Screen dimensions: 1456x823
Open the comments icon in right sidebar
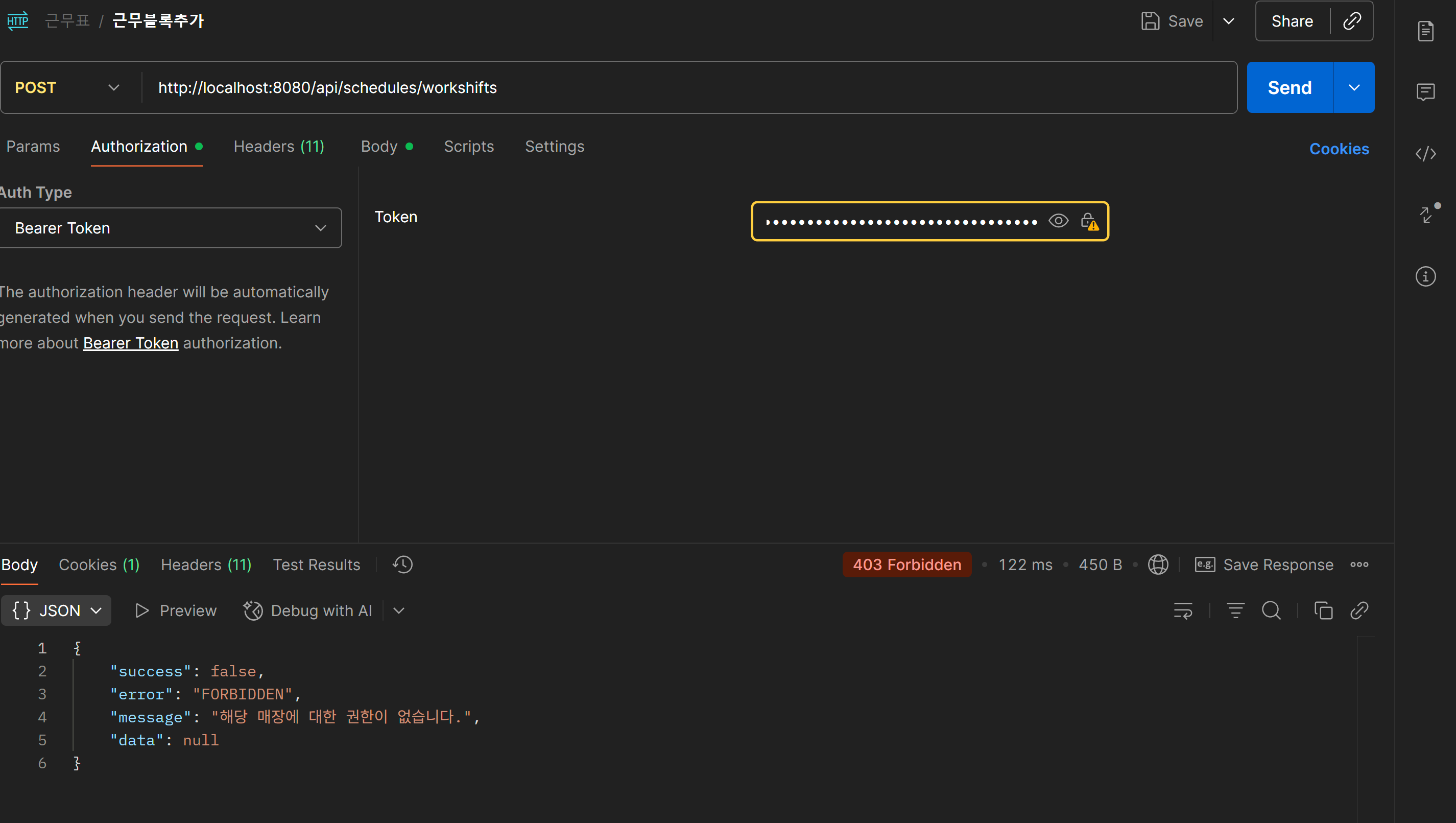coord(1425,91)
